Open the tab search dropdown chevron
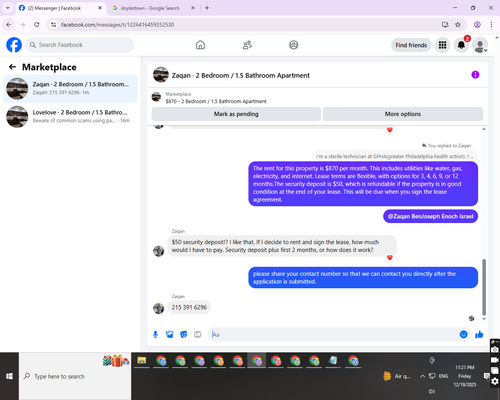 pyautogui.click(x=8, y=8)
